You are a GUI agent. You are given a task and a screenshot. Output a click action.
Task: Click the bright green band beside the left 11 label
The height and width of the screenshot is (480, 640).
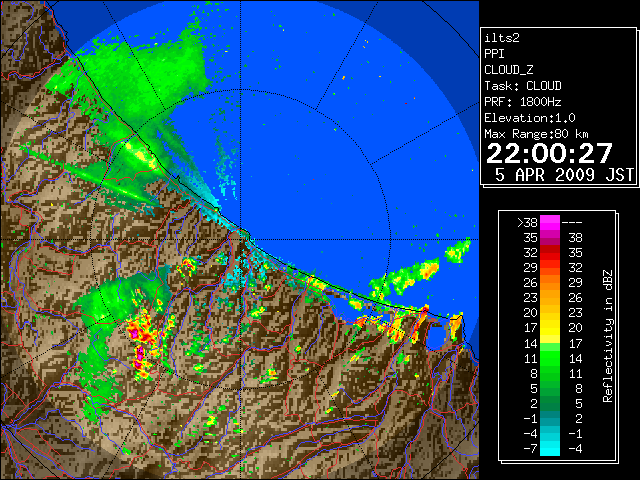click(549, 358)
